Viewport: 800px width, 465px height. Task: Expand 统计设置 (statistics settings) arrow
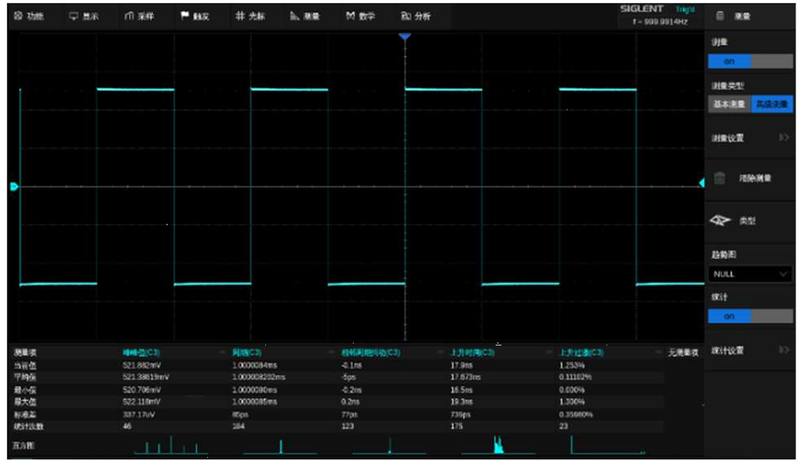pos(784,350)
